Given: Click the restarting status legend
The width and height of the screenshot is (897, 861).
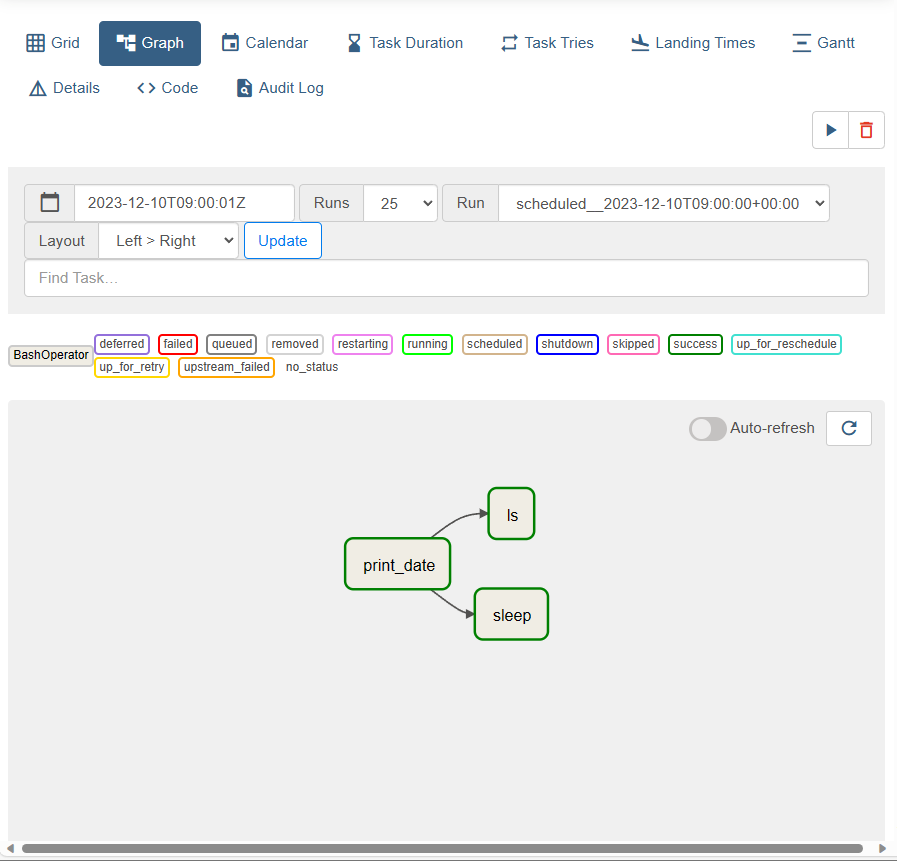Looking at the screenshot, I should [x=363, y=344].
